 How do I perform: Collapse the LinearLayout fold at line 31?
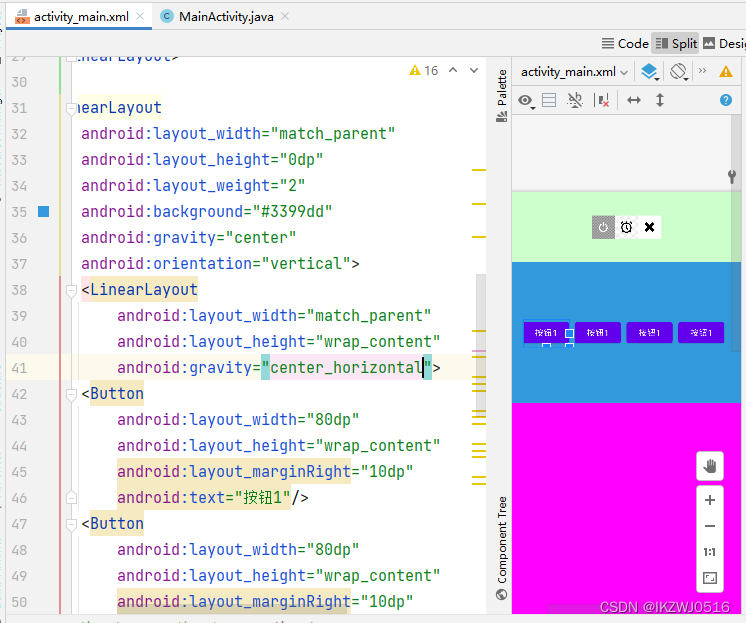[71, 109]
